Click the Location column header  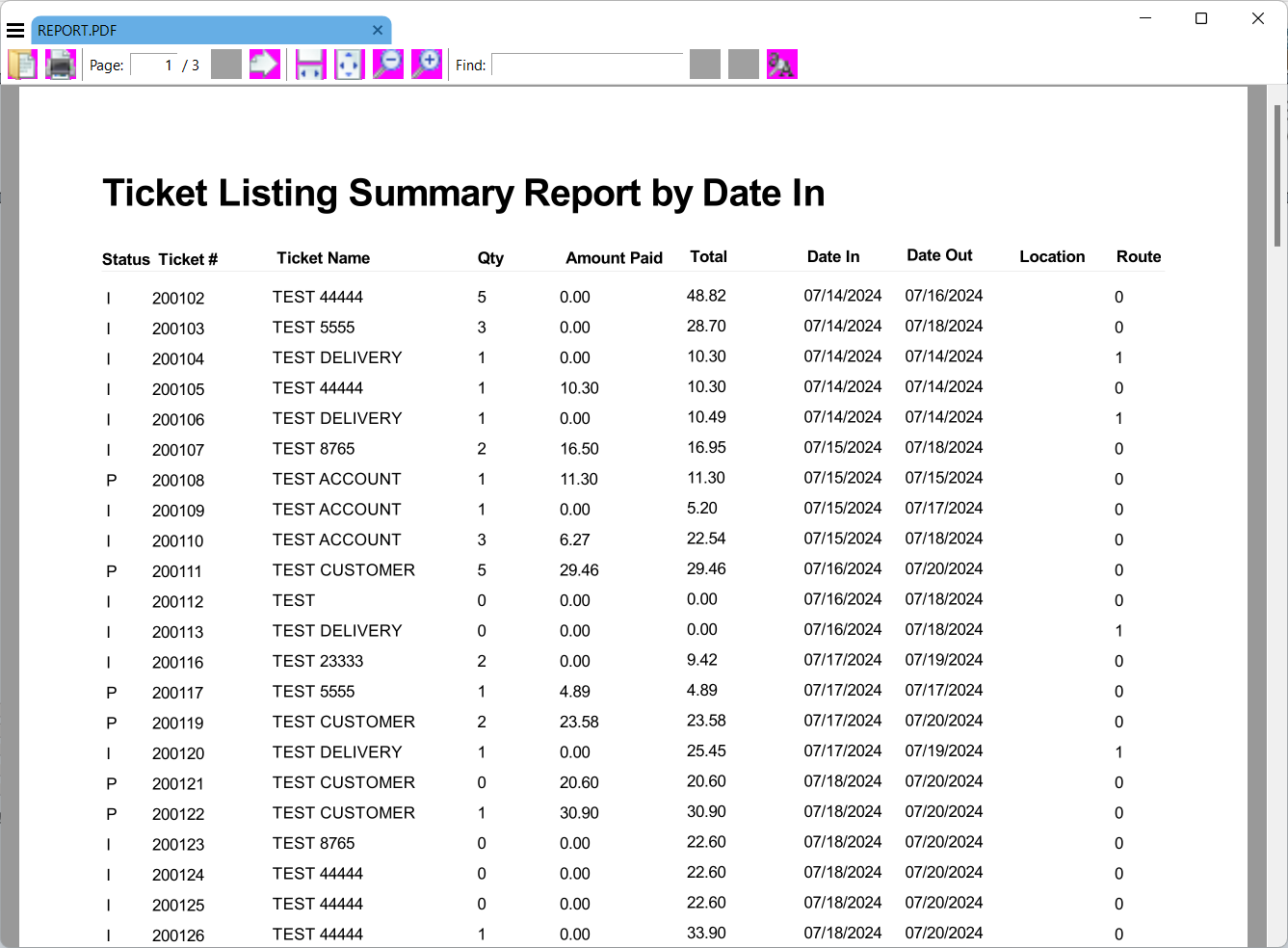[1052, 256]
